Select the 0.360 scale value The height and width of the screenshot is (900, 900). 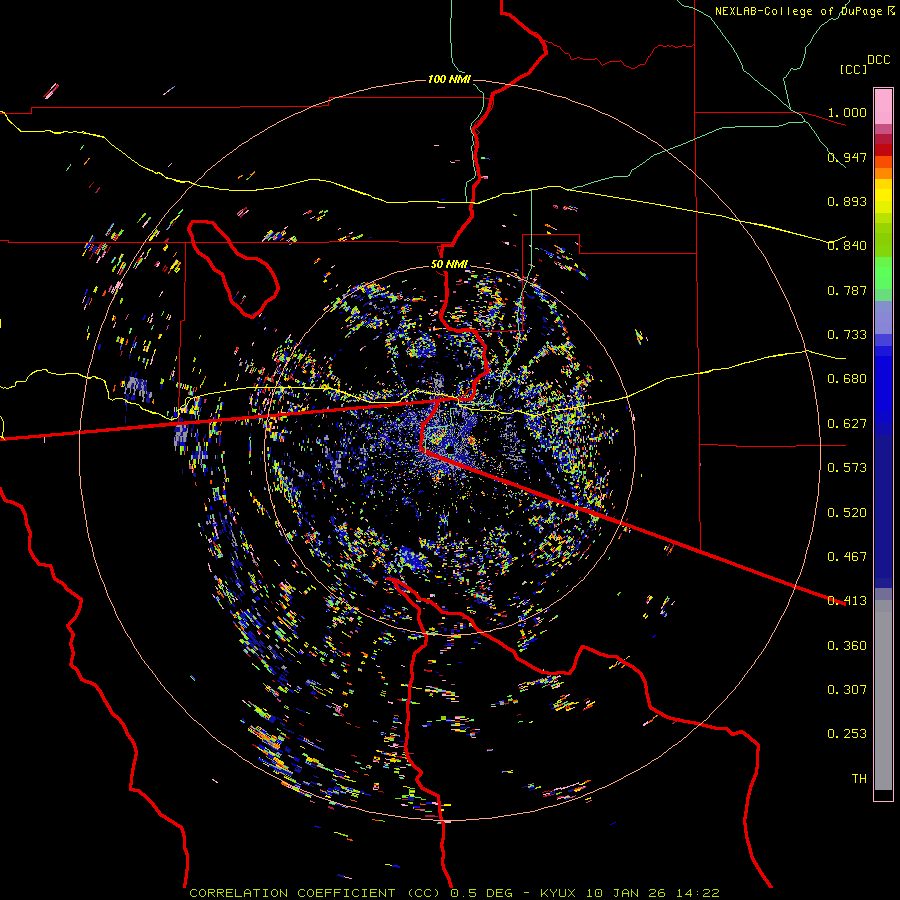847,646
